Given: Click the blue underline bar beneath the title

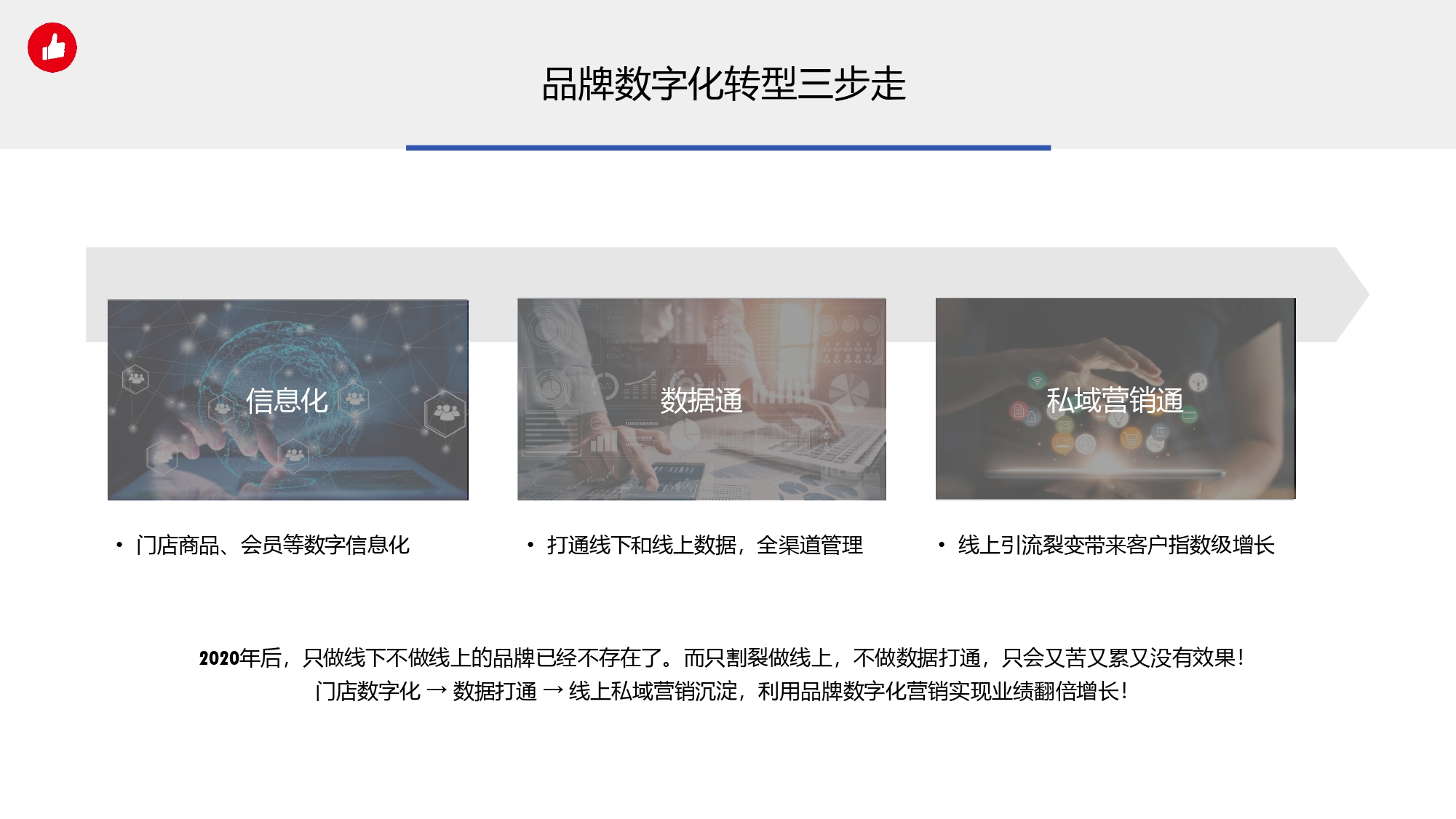Looking at the screenshot, I should tap(728, 148).
